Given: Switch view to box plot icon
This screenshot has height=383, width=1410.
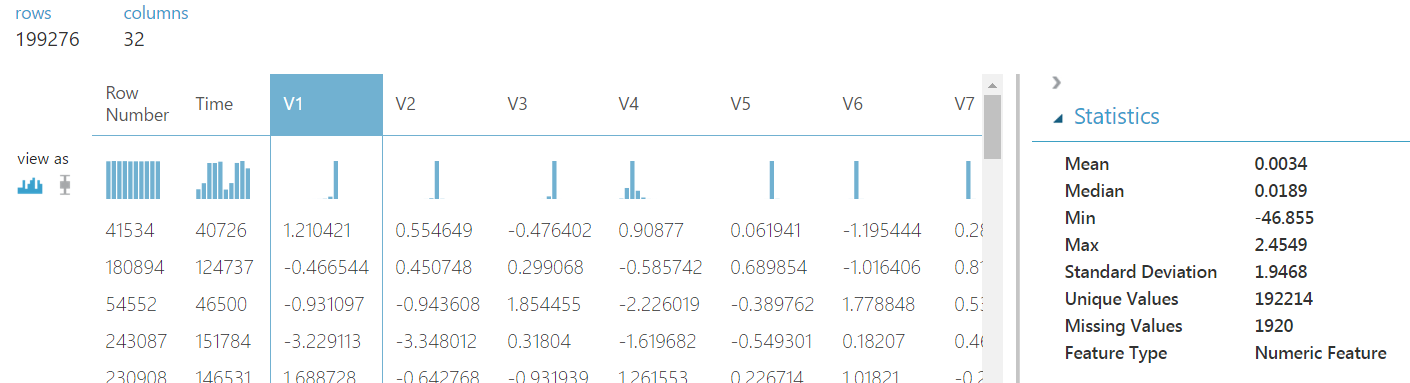Looking at the screenshot, I should (65, 185).
